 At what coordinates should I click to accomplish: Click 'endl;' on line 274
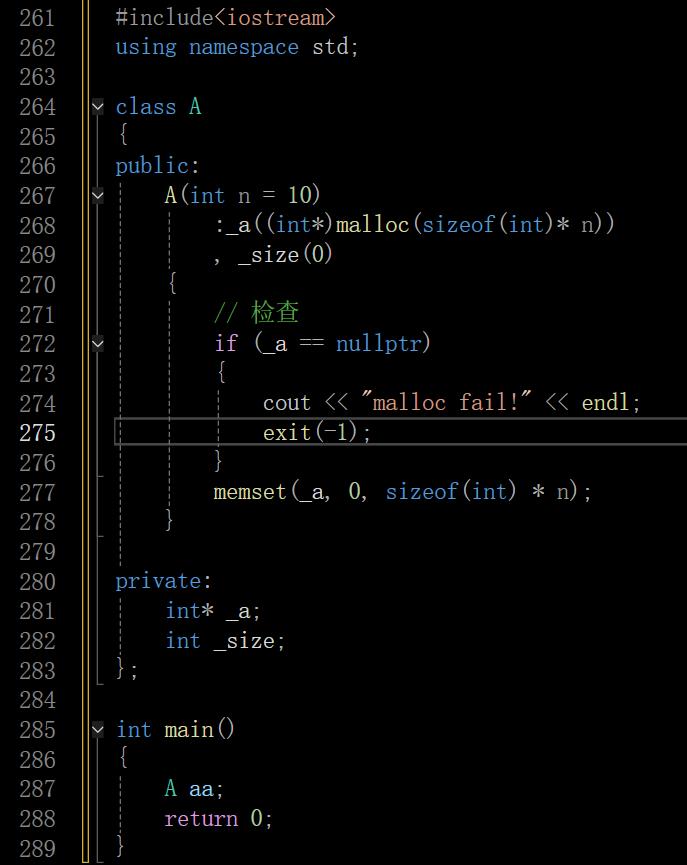click(611, 403)
